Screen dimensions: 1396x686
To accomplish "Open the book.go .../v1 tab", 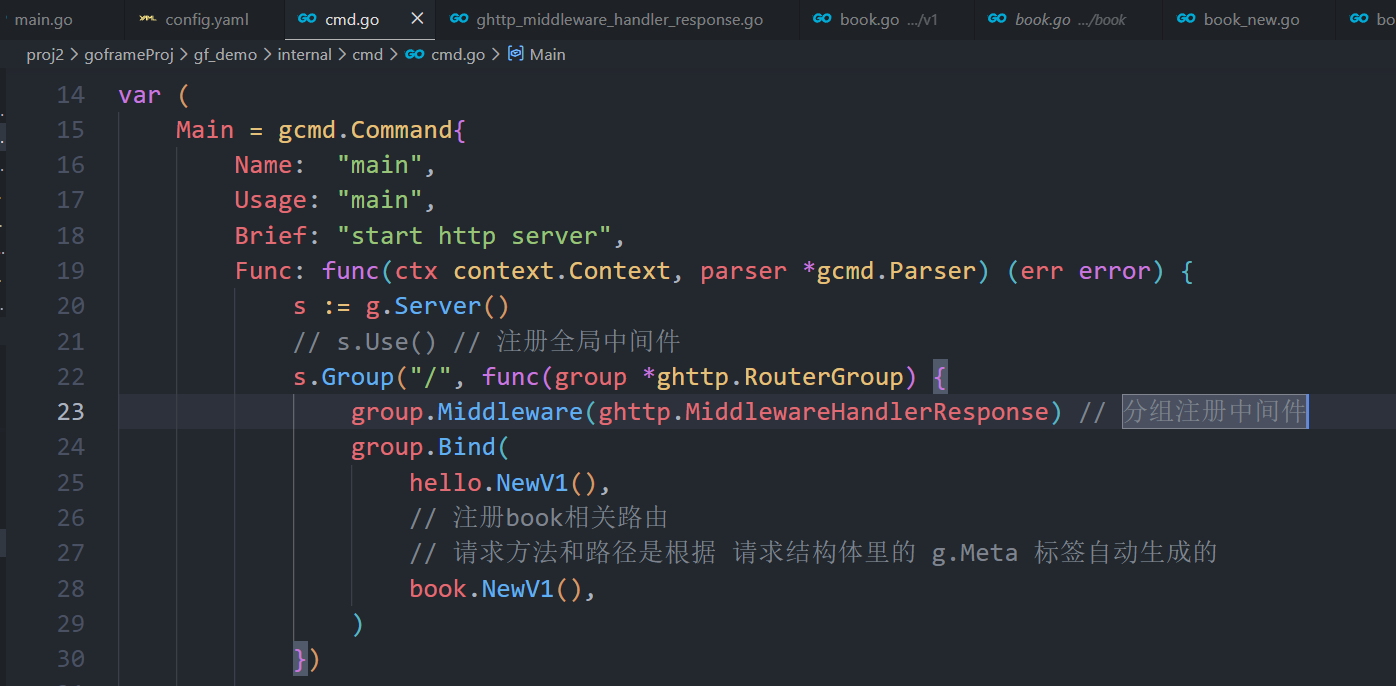I will pos(889,20).
